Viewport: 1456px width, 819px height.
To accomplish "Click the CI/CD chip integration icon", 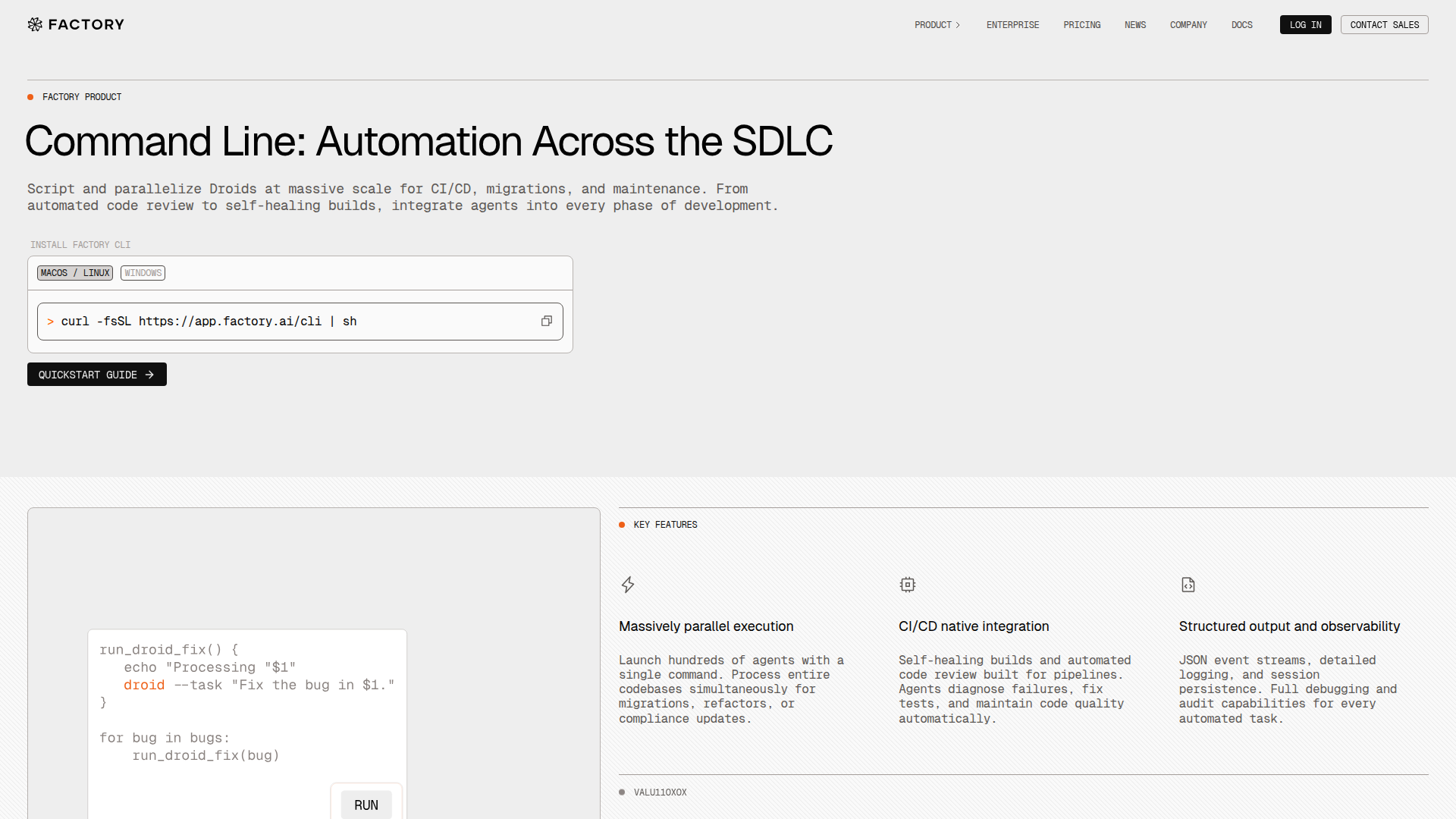I will (x=908, y=585).
